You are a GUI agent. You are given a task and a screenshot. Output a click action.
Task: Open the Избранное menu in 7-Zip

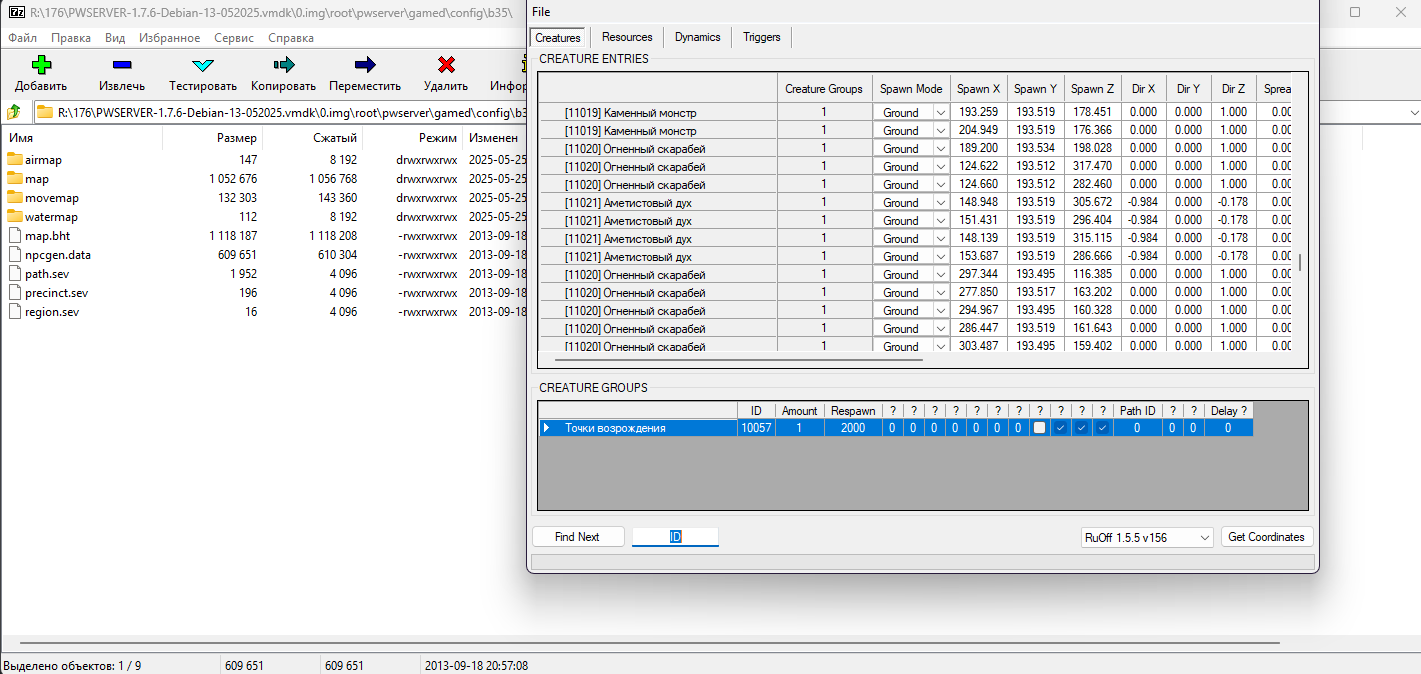pos(167,38)
